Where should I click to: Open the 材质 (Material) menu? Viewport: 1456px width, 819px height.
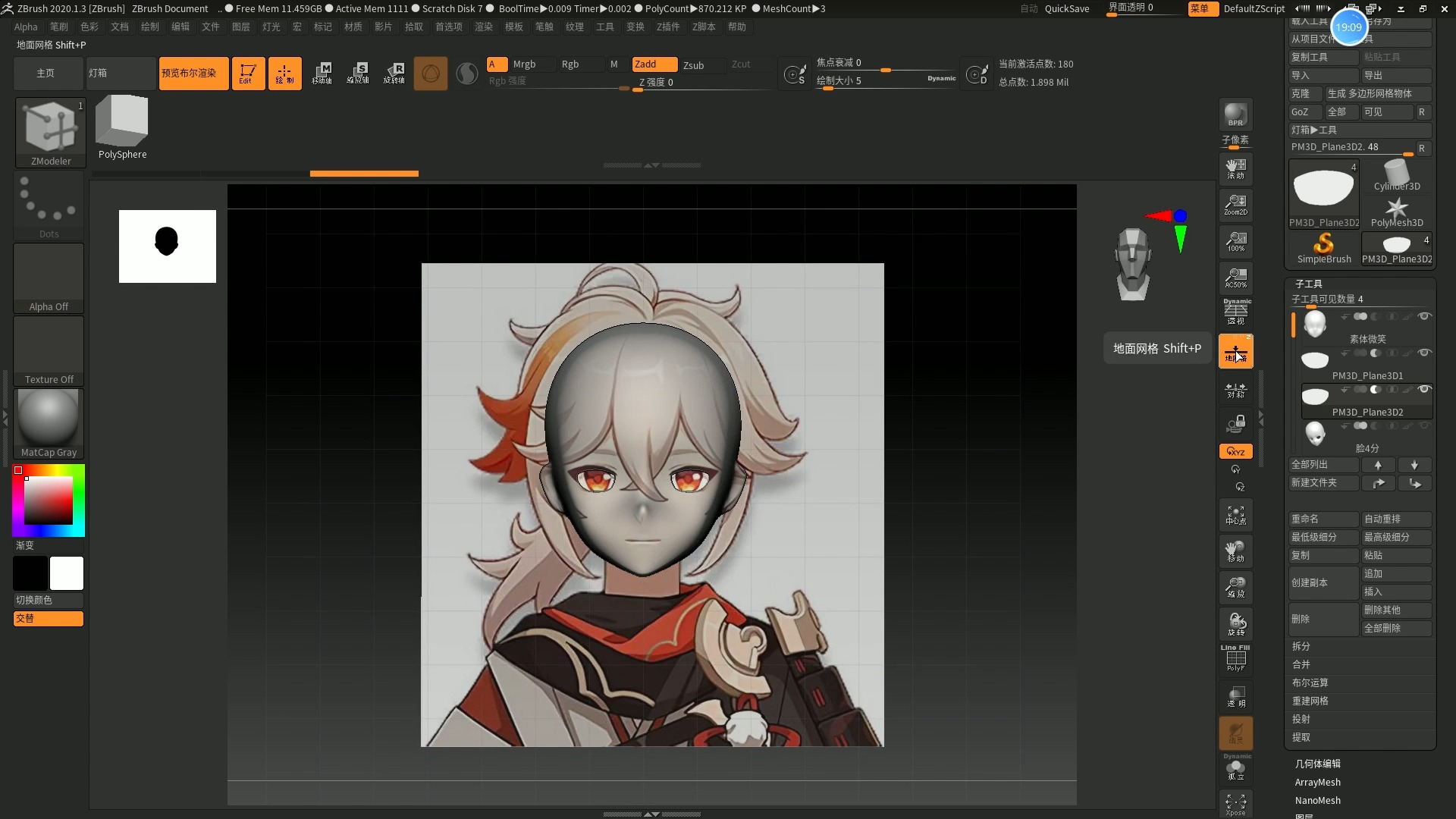coord(353,27)
